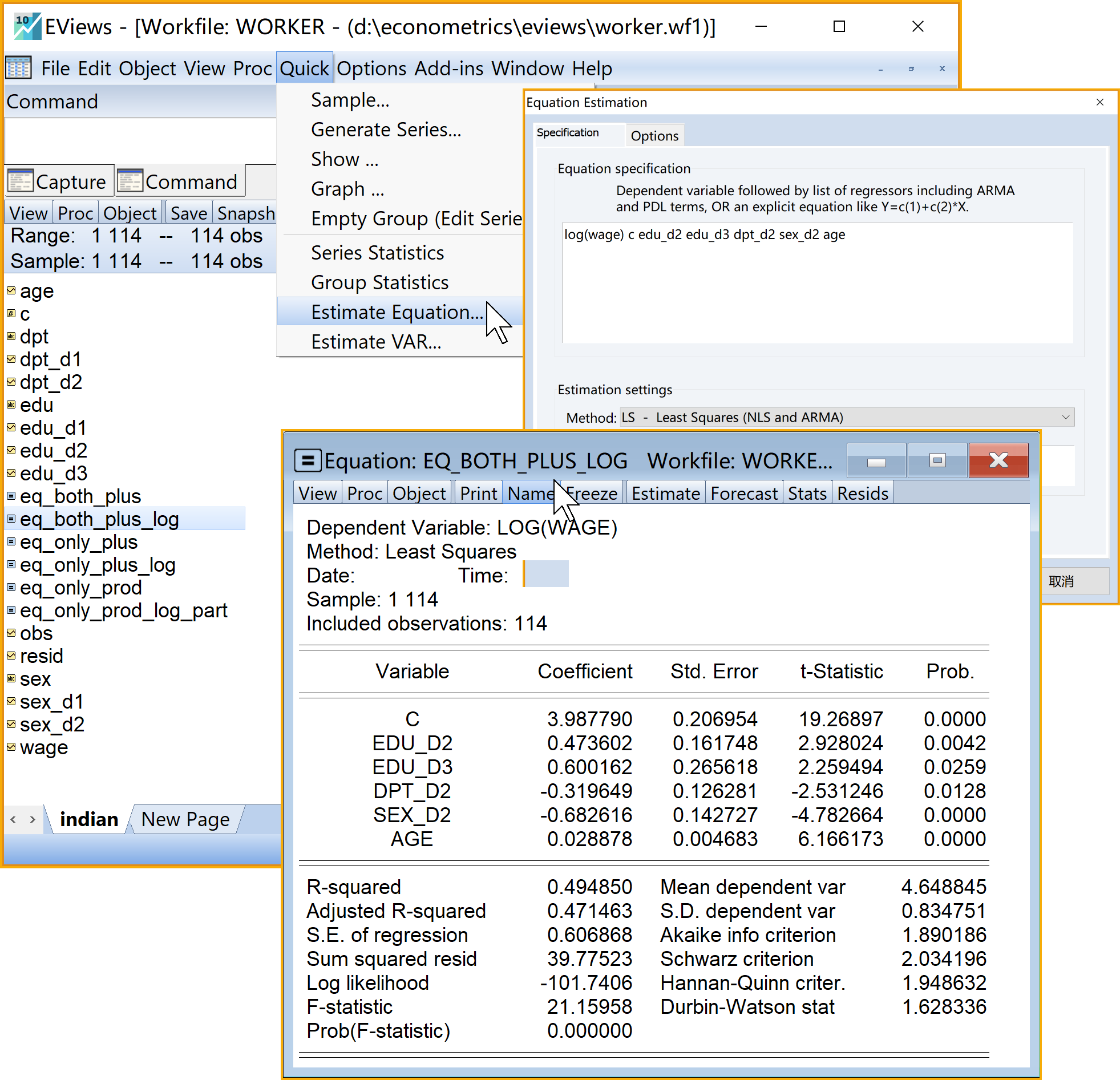The height and width of the screenshot is (1080, 1120).
Task: Select the sex alpha series icon
Action: pos(11,678)
